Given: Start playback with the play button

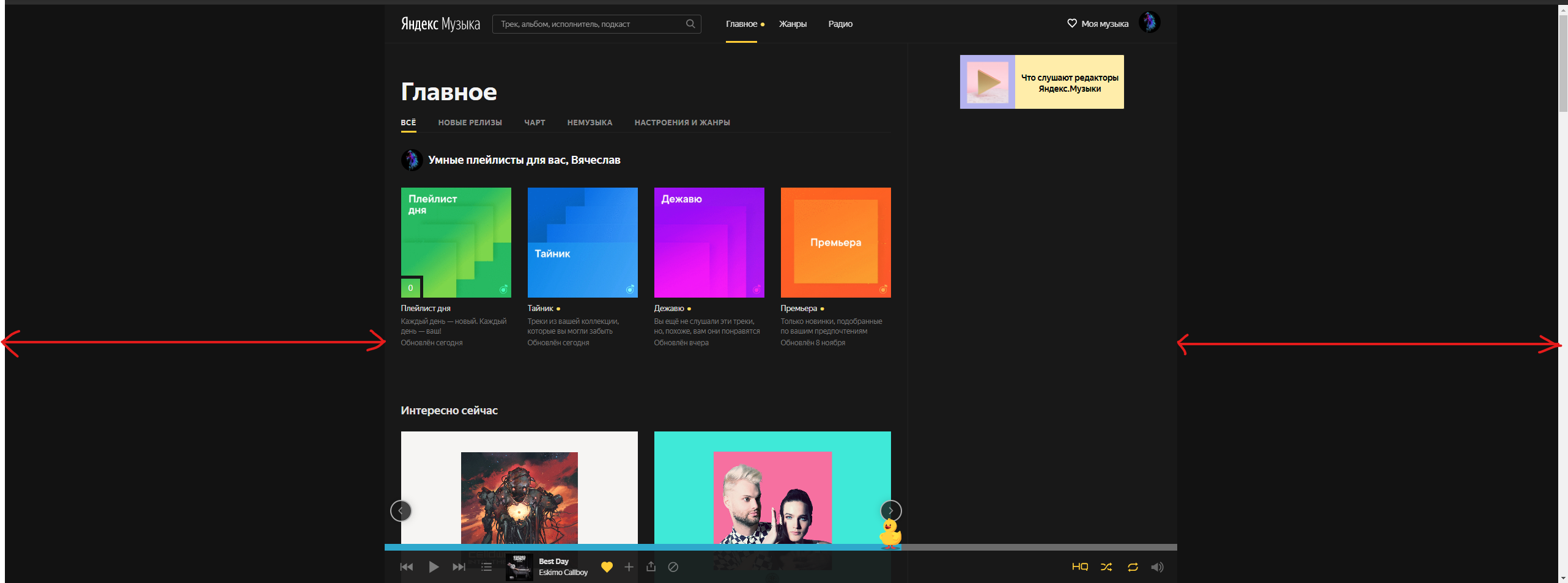Looking at the screenshot, I should coord(434,567).
